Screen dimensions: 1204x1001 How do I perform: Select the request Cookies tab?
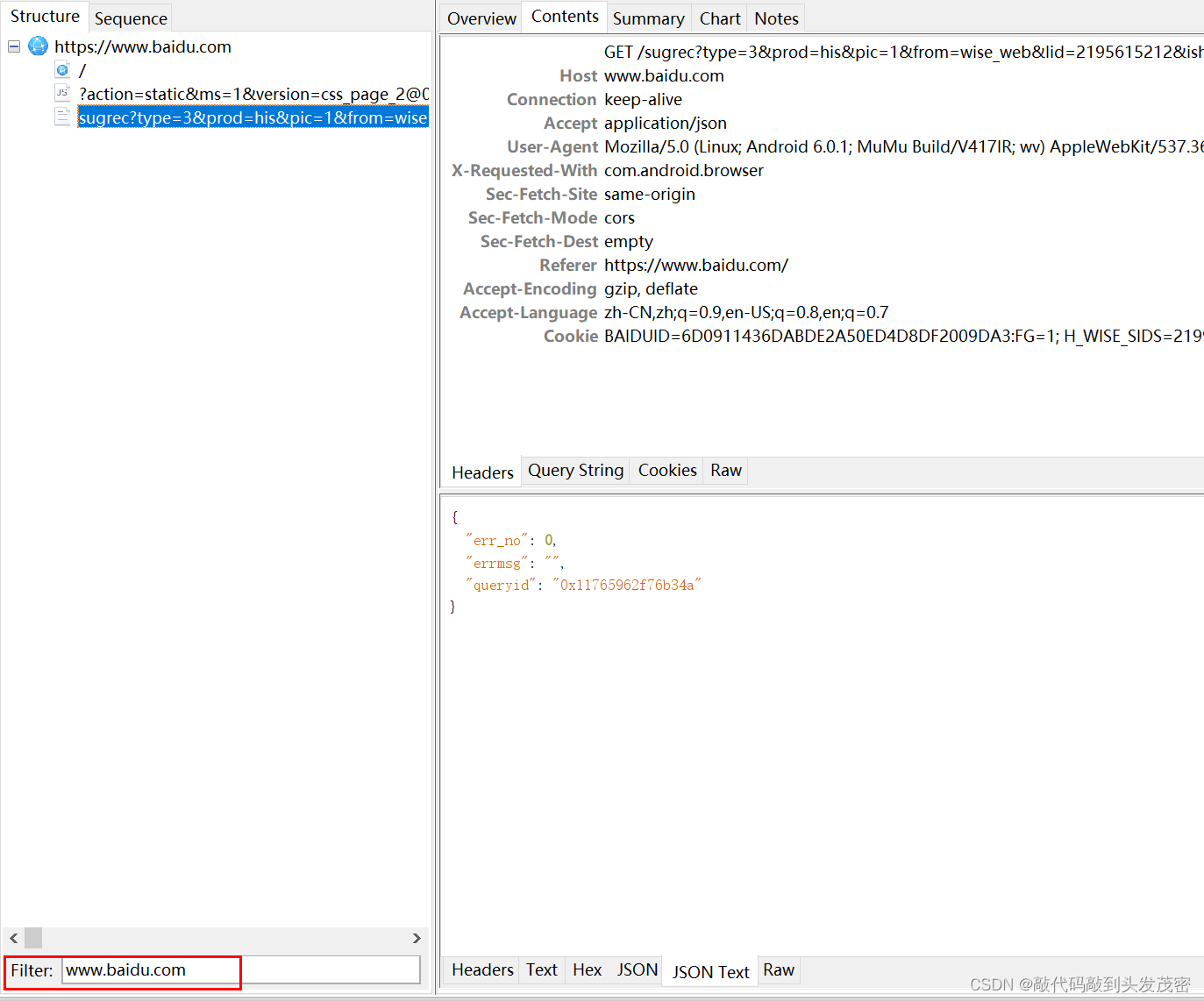[x=667, y=470]
